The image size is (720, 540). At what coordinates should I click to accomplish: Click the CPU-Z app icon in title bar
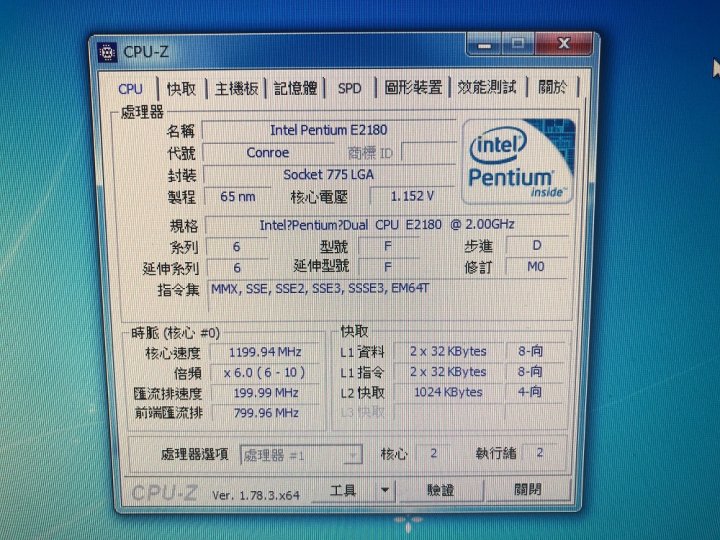[x=107, y=52]
